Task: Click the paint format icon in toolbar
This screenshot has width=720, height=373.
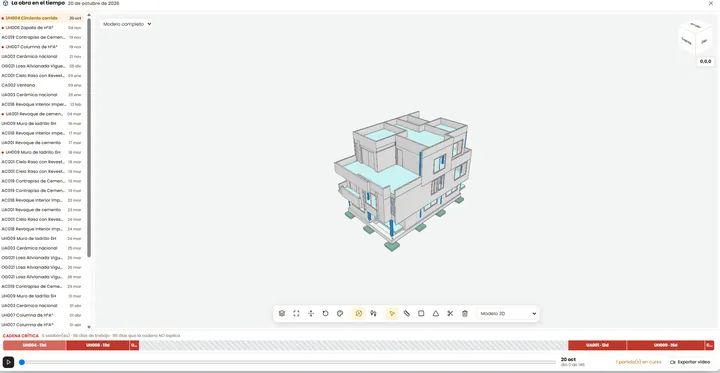Action: tap(373, 313)
